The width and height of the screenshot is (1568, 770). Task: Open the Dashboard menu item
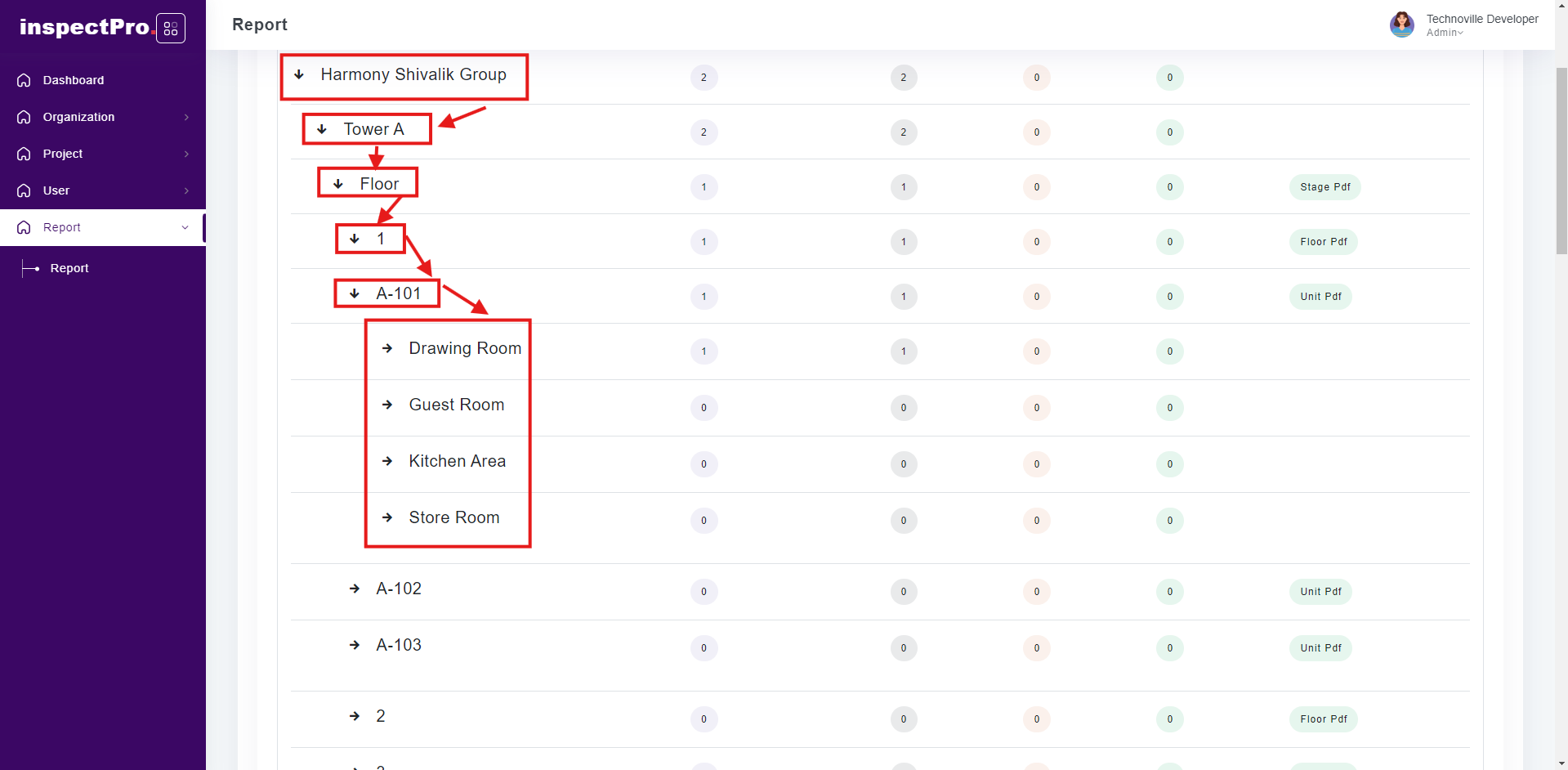pyautogui.click(x=74, y=80)
